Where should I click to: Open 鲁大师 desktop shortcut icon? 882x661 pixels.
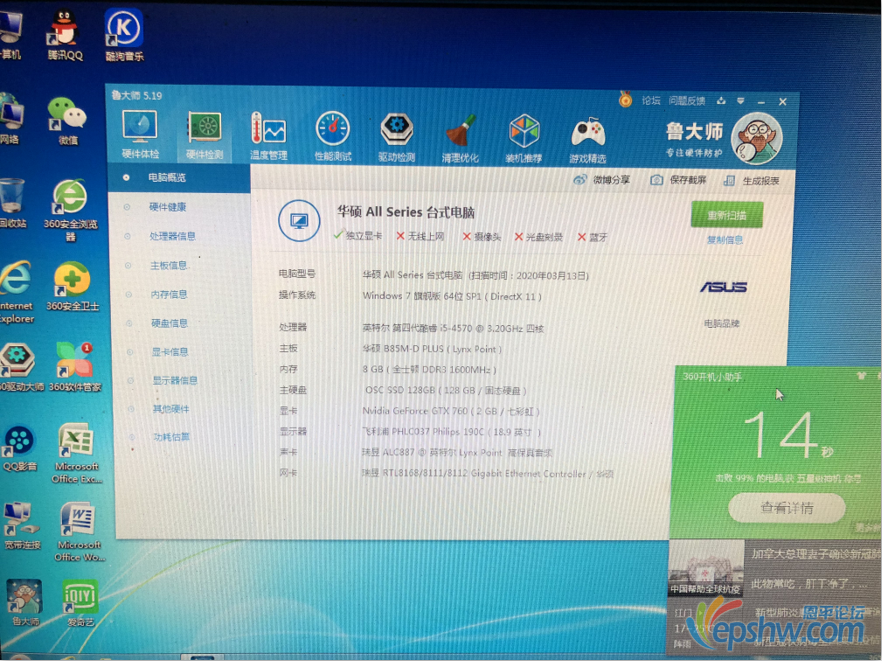pyautogui.click(x=25, y=603)
